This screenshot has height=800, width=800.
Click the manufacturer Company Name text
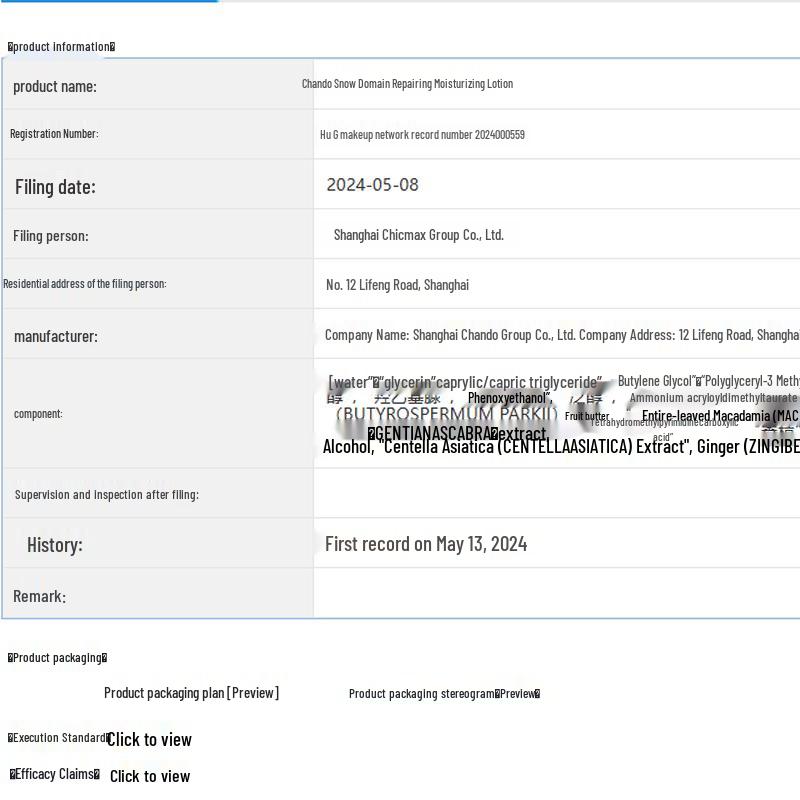point(560,335)
